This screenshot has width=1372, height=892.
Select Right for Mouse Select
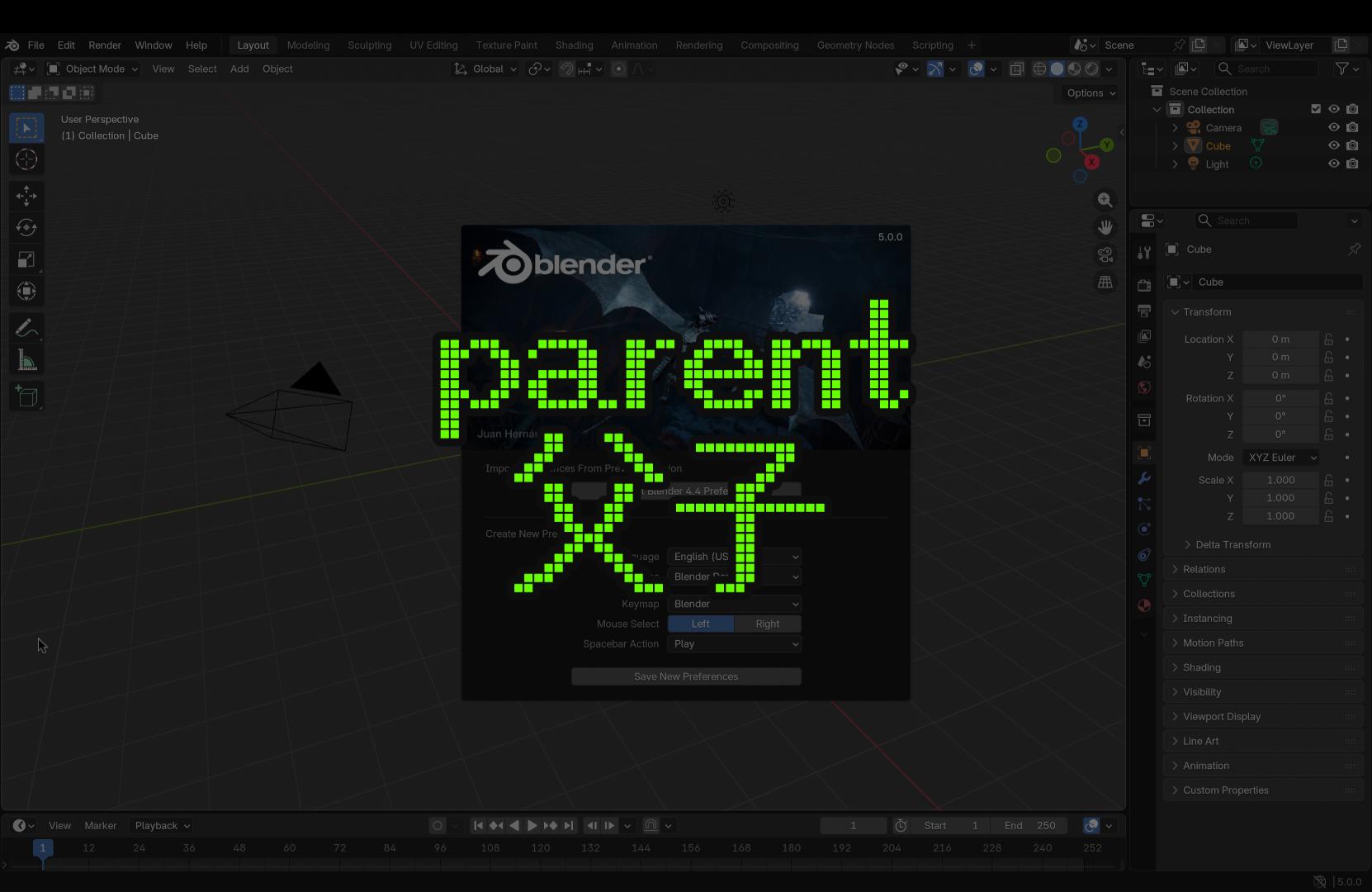pos(768,624)
